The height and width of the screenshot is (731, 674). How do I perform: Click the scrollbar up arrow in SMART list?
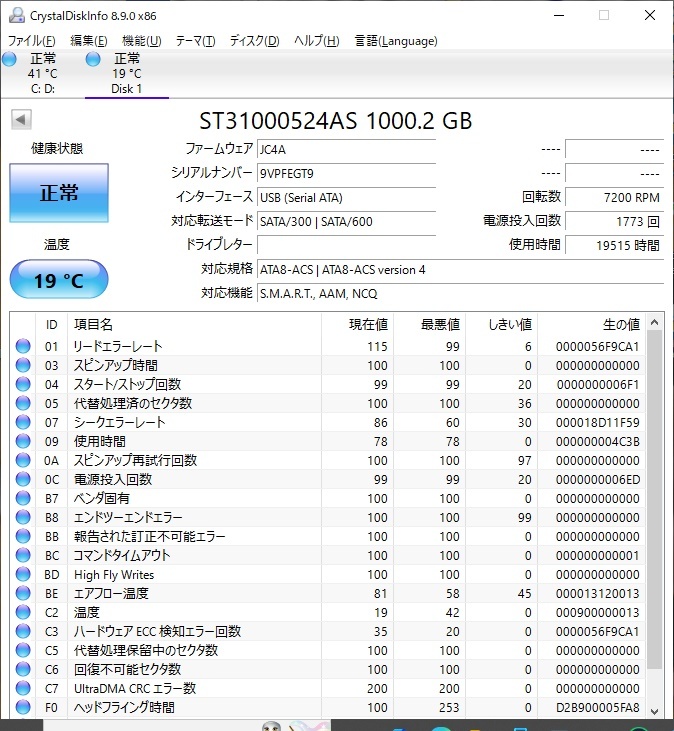click(654, 322)
